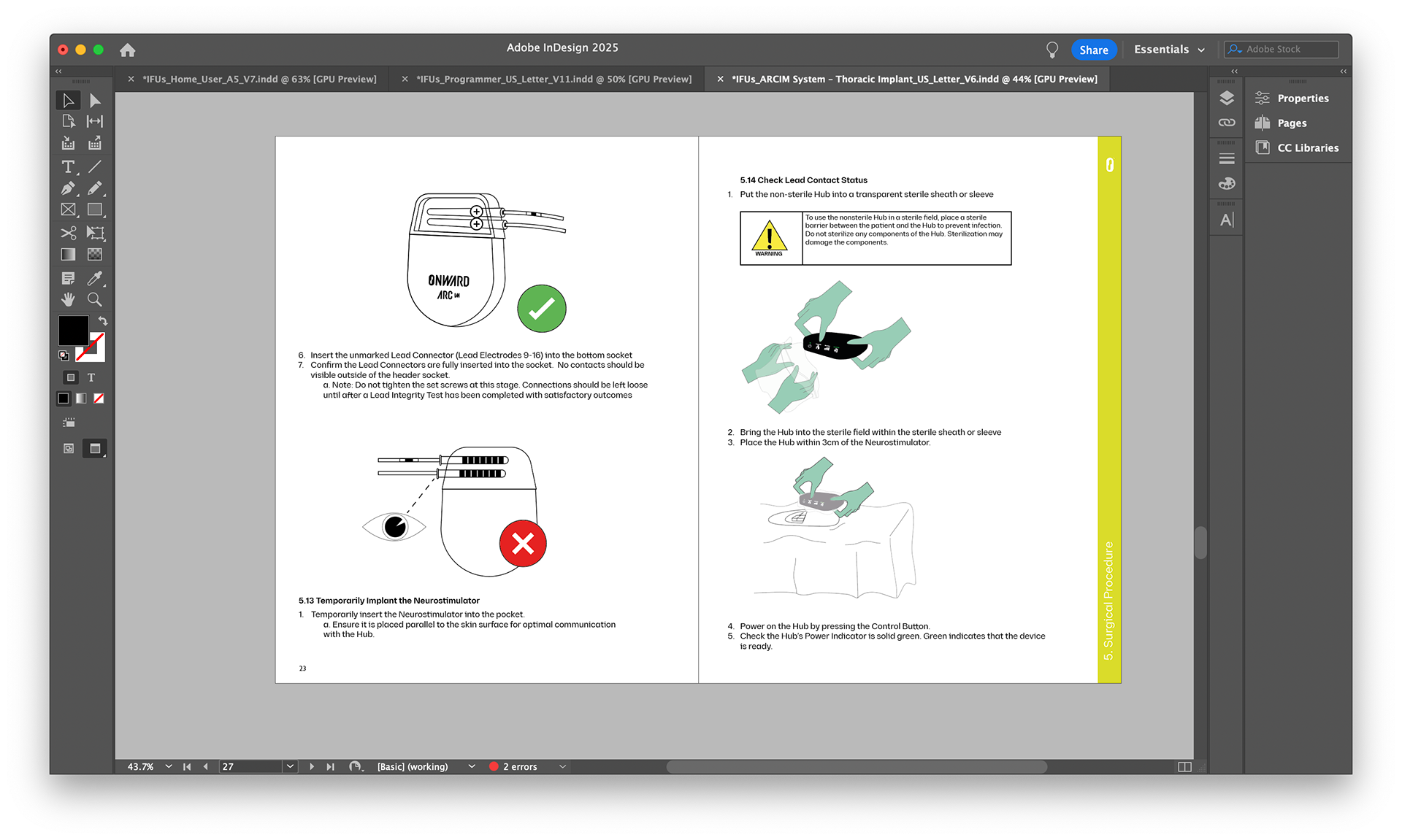Swap fill and stroke colors
Image resolution: width=1402 pixels, height=840 pixels.
pos(103,321)
